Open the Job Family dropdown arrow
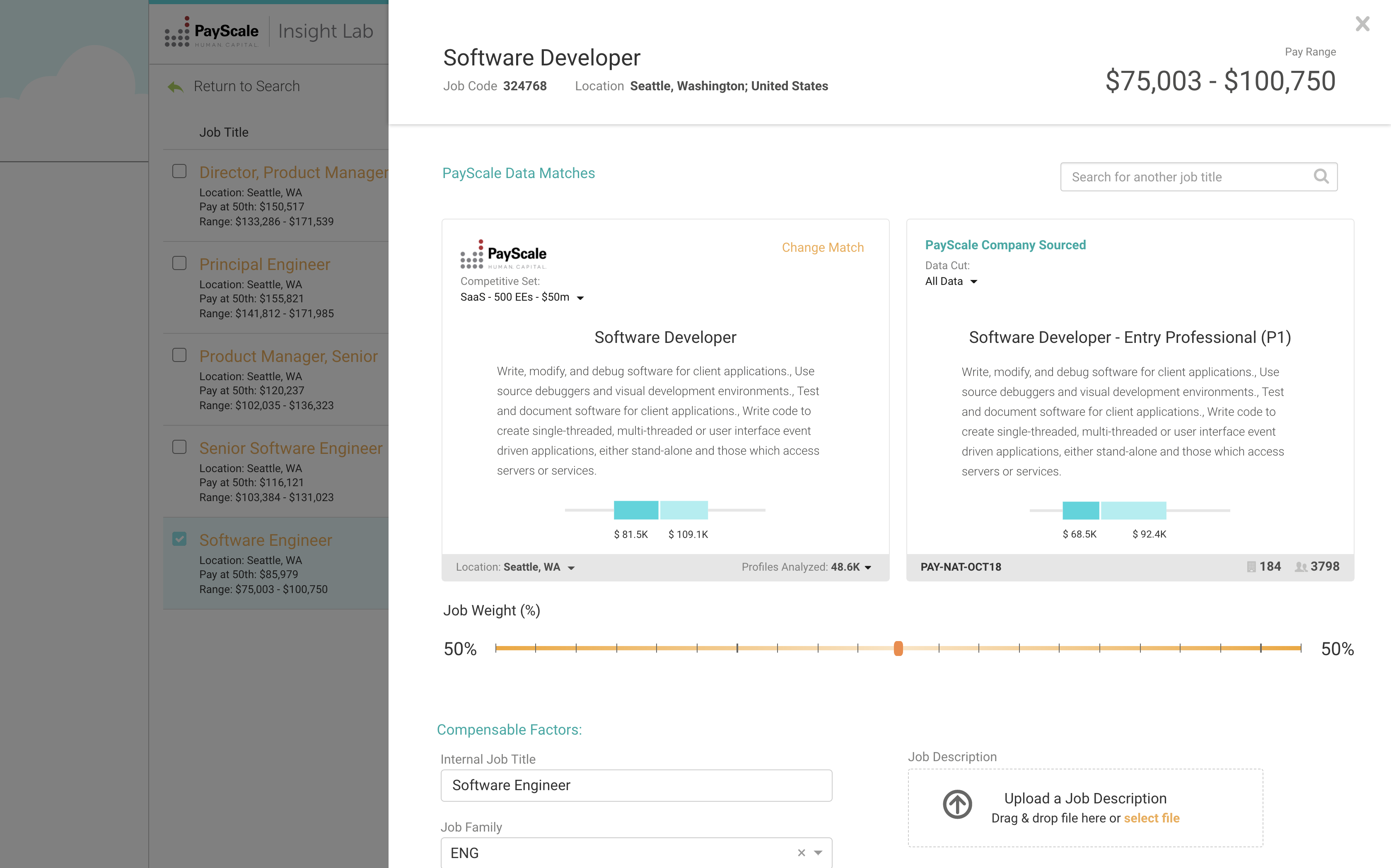Image resolution: width=1391 pixels, height=868 pixels. 818,853
